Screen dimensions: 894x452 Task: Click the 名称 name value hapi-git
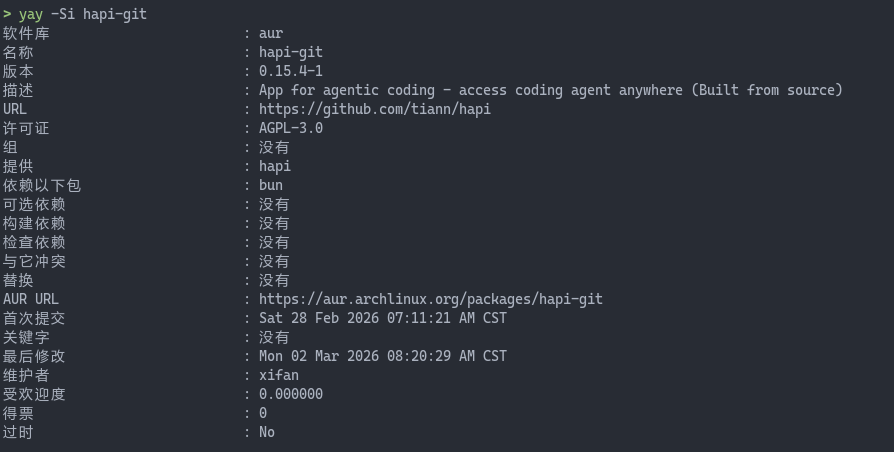[291, 52]
